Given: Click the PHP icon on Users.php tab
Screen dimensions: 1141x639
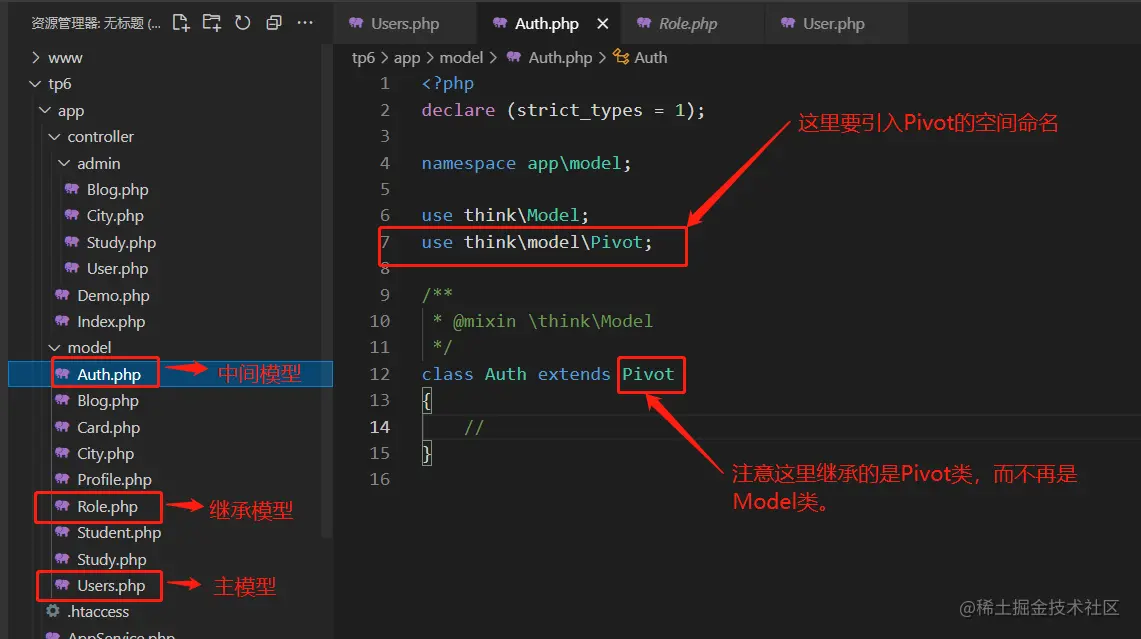Looking at the screenshot, I should click(356, 23).
